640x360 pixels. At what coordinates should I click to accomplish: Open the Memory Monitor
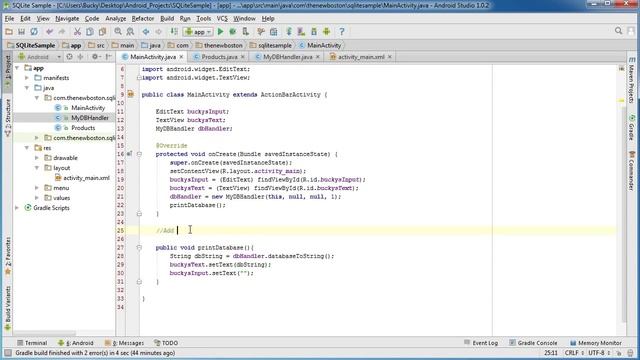tap(596, 343)
